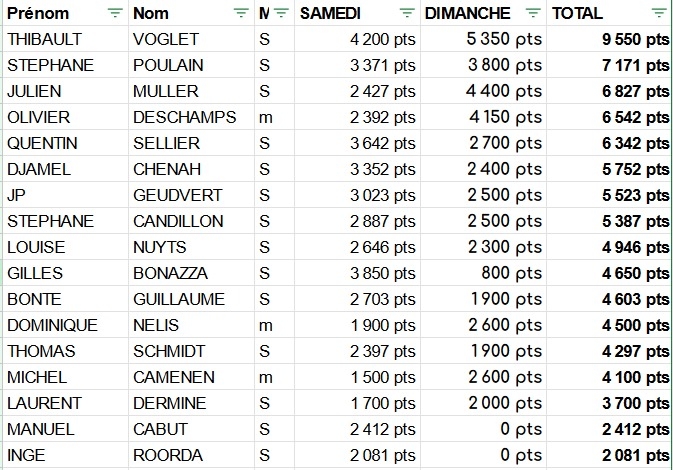Click the 800 pts DIMANCHE cell
673x470 pixels.
(518, 273)
